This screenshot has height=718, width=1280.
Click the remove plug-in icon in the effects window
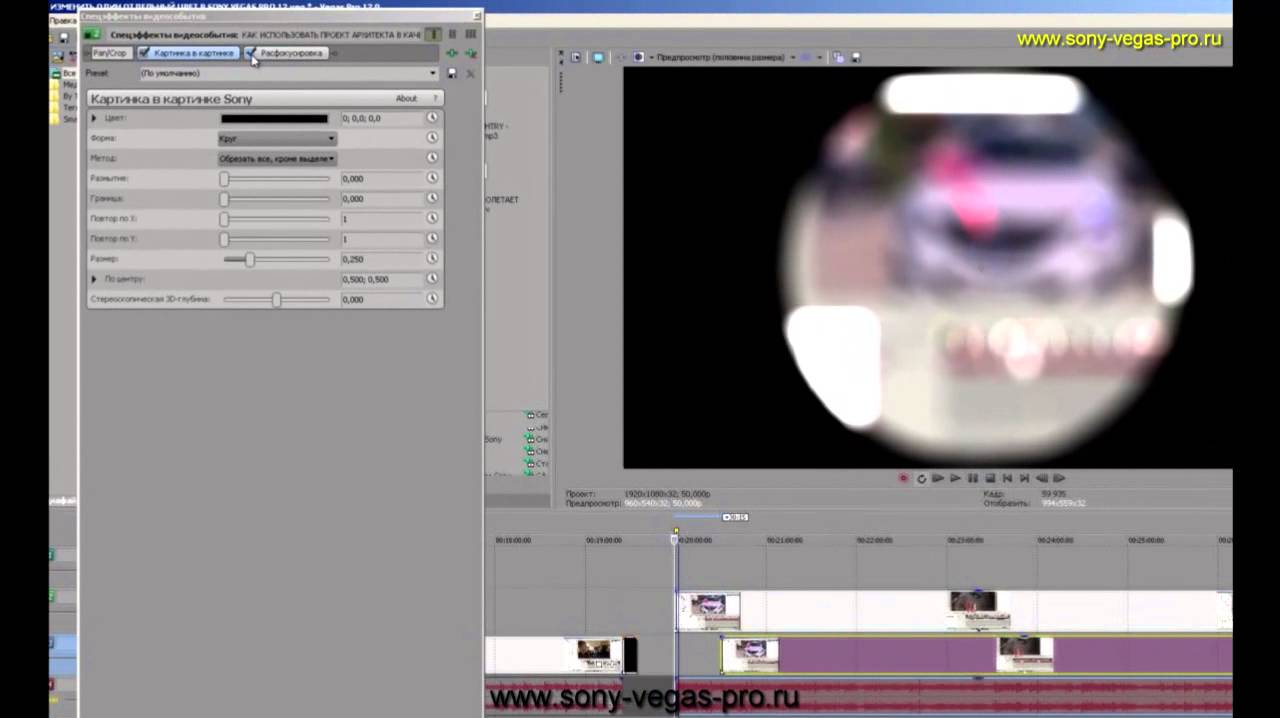point(470,53)
